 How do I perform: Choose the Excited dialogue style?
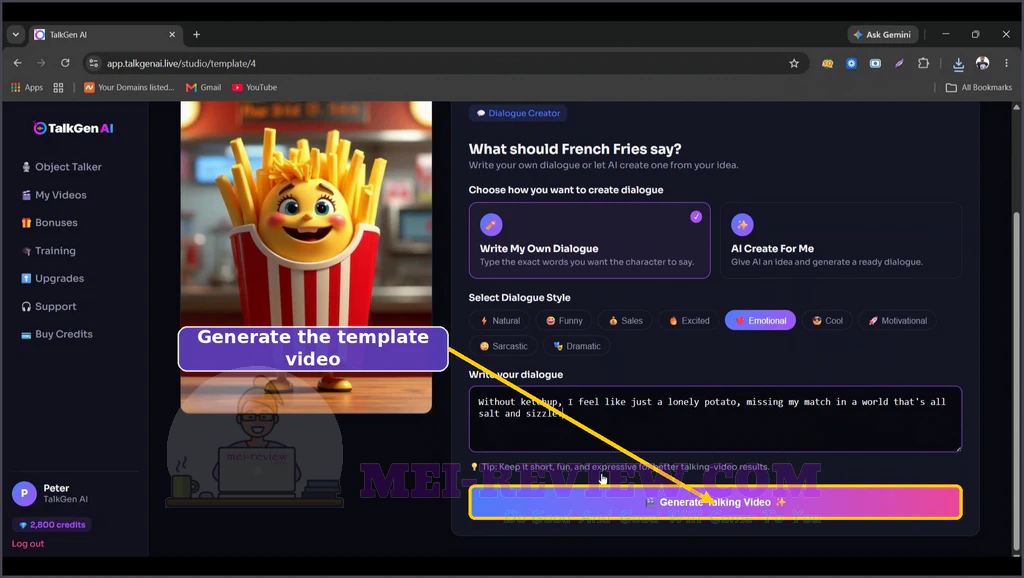[689, 321]
